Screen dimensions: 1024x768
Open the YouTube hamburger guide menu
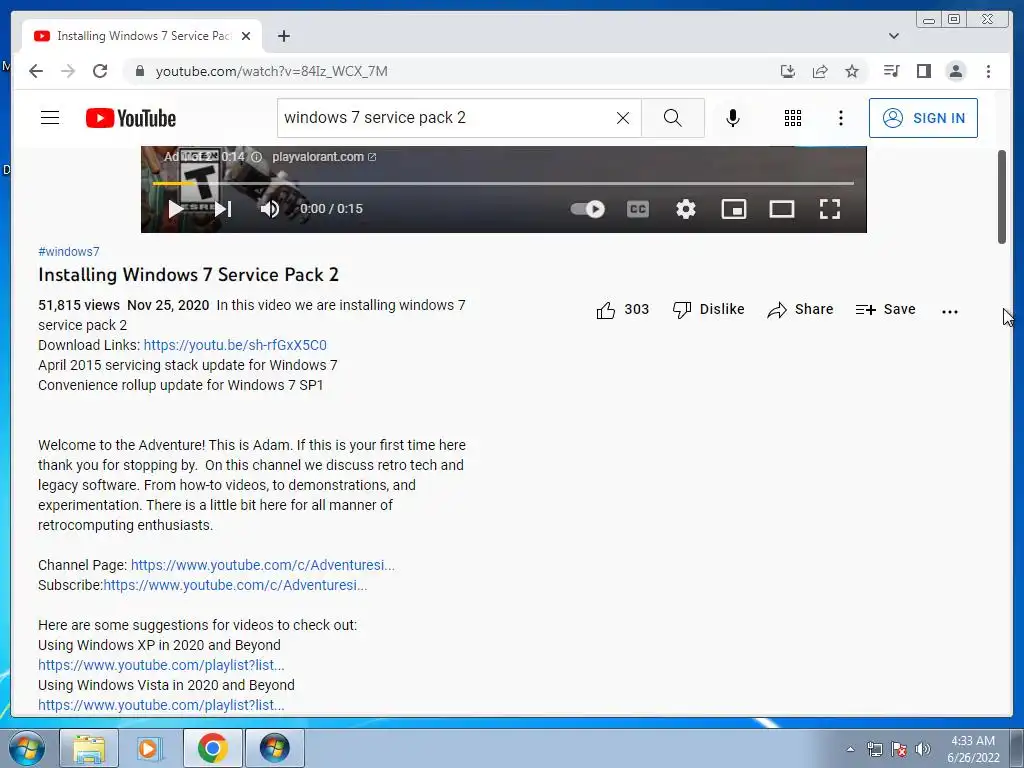[50, 118]
